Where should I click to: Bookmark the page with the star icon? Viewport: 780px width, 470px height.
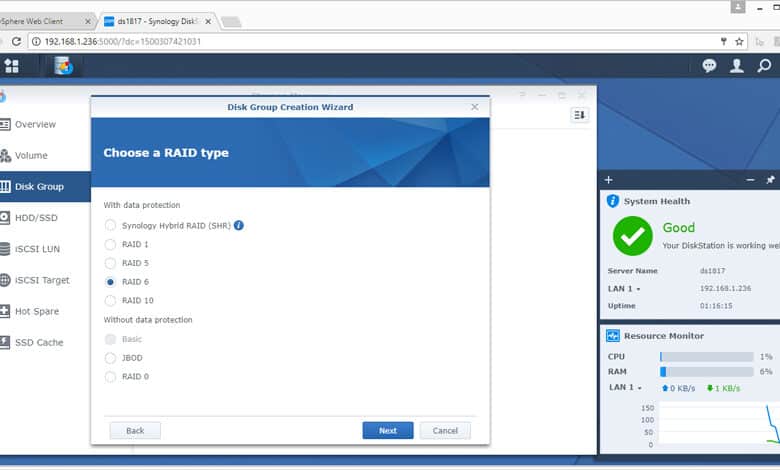point(739,42)
